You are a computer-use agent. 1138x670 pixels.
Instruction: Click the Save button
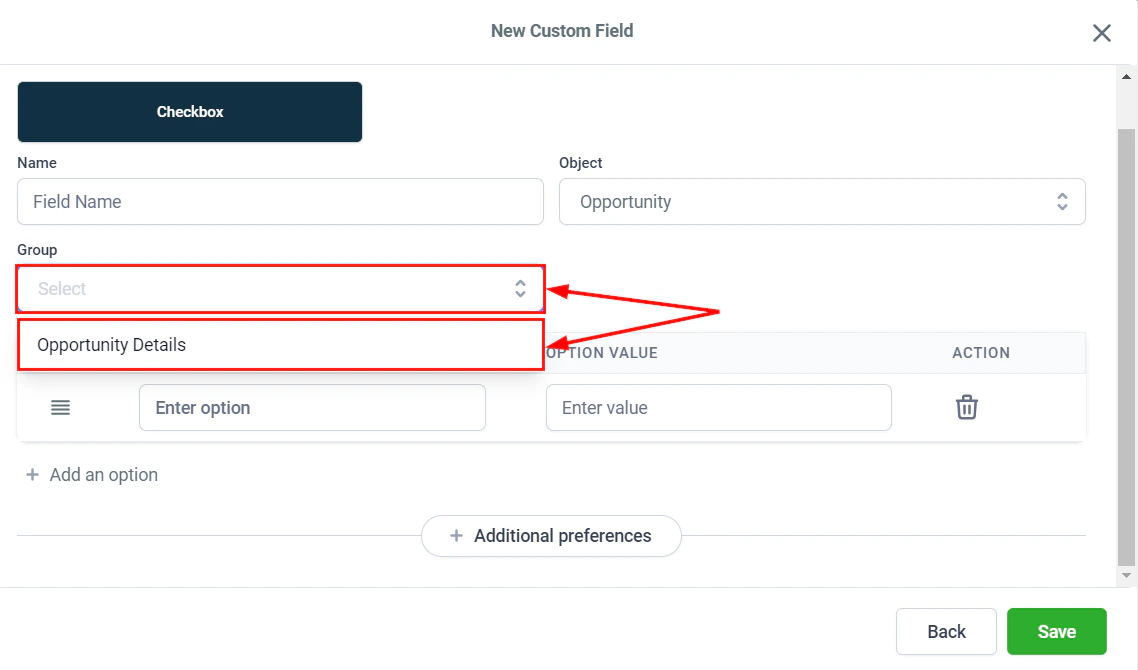click(1056, 631)
